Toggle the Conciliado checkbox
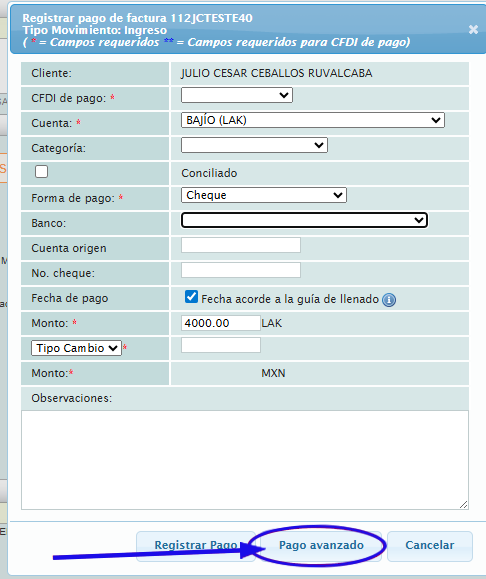This screenshot has height=579, width=486. 41,172
